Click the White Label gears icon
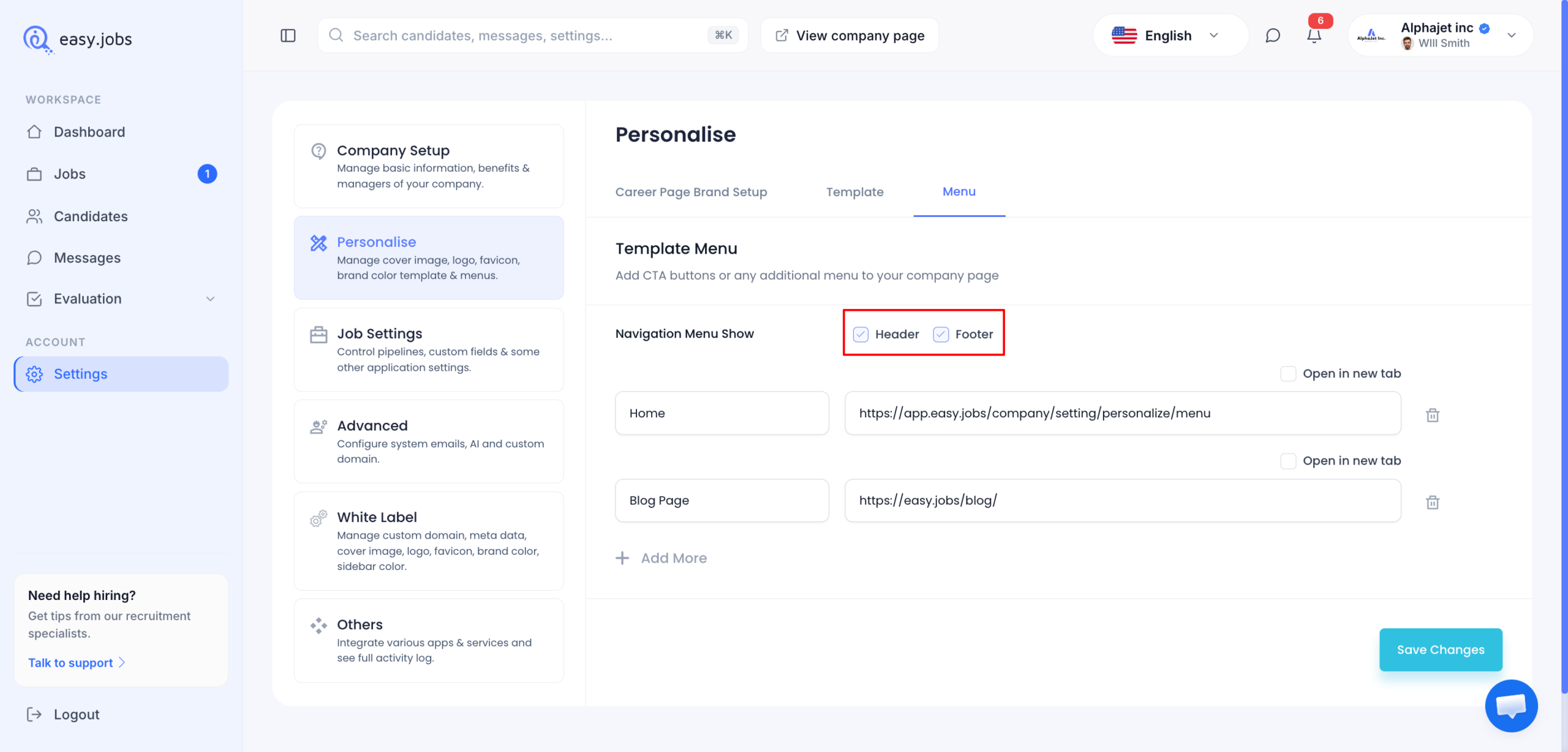 pos(318,518)
